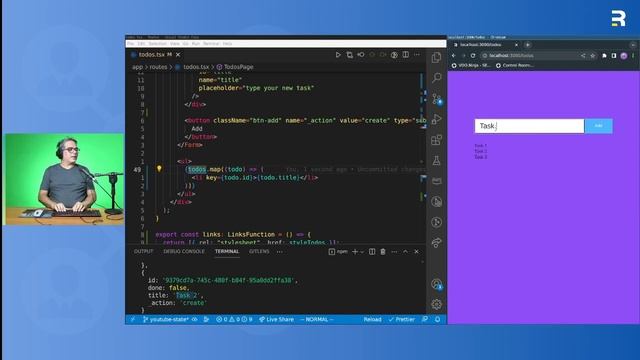This screenshot has width=640, height=360.
Task: Open the VDO.Ninja bookmark
Action: click(471, 65)
